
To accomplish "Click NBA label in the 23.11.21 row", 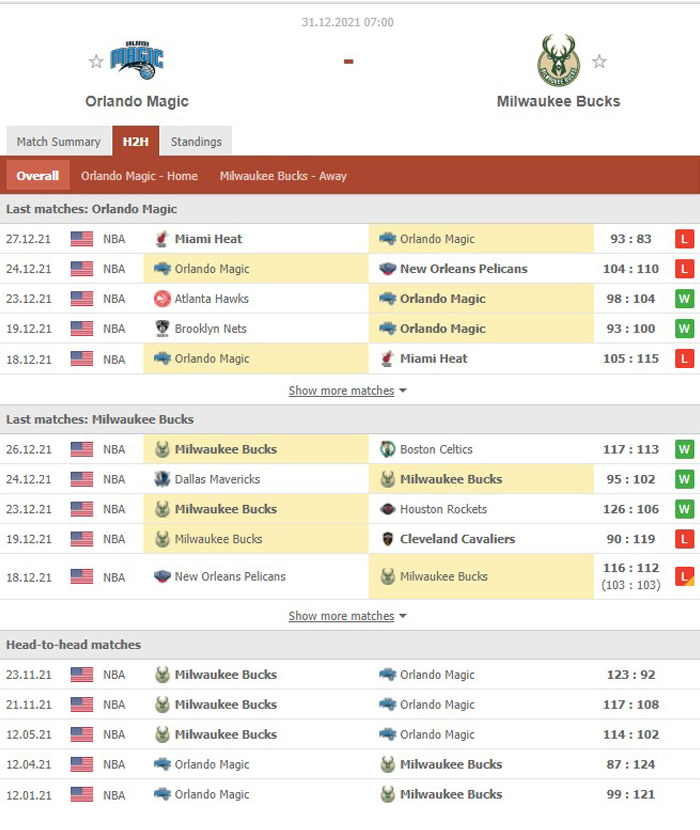I will click(114, 675).
